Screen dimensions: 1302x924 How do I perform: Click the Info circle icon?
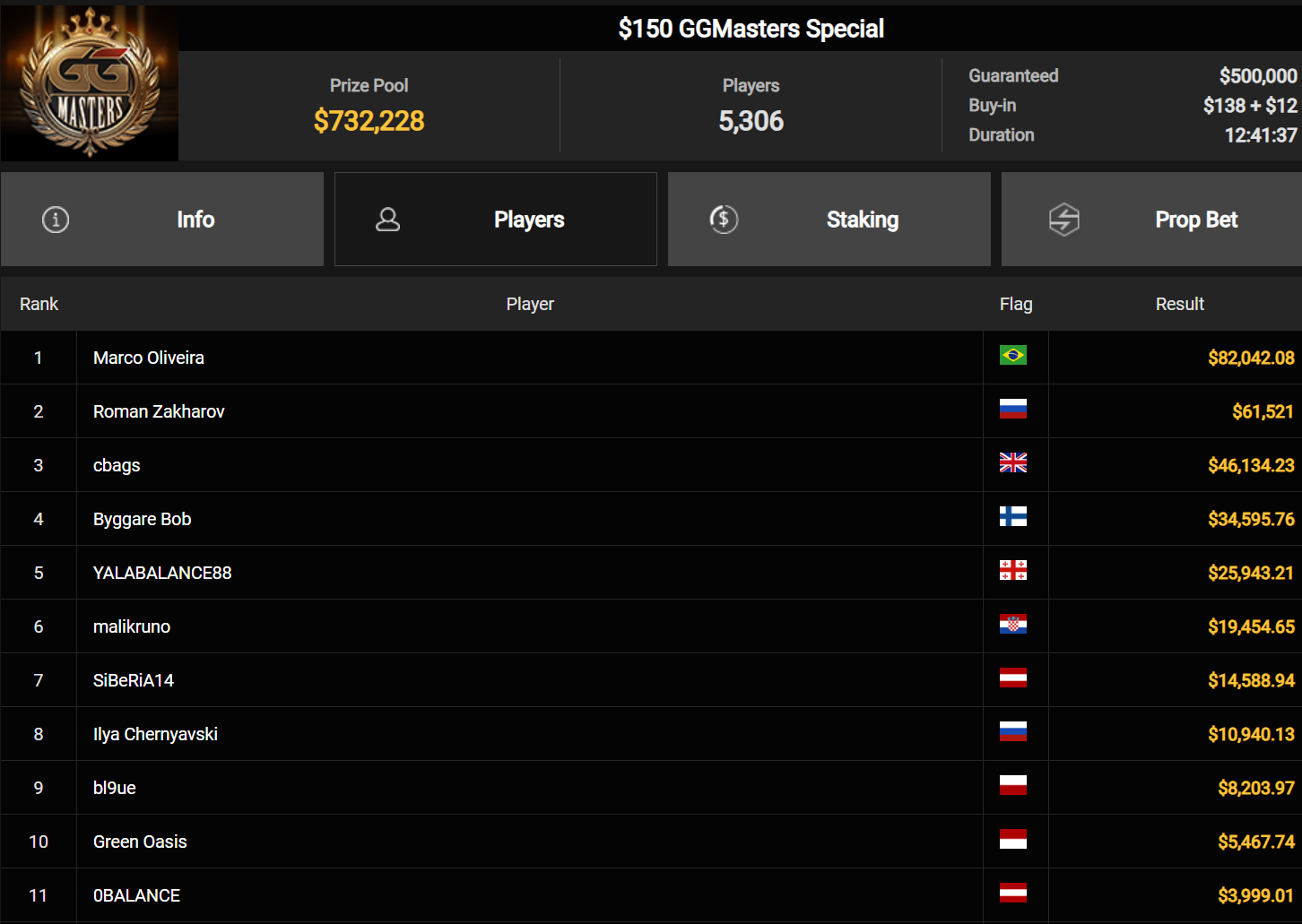tap(56, 220)
